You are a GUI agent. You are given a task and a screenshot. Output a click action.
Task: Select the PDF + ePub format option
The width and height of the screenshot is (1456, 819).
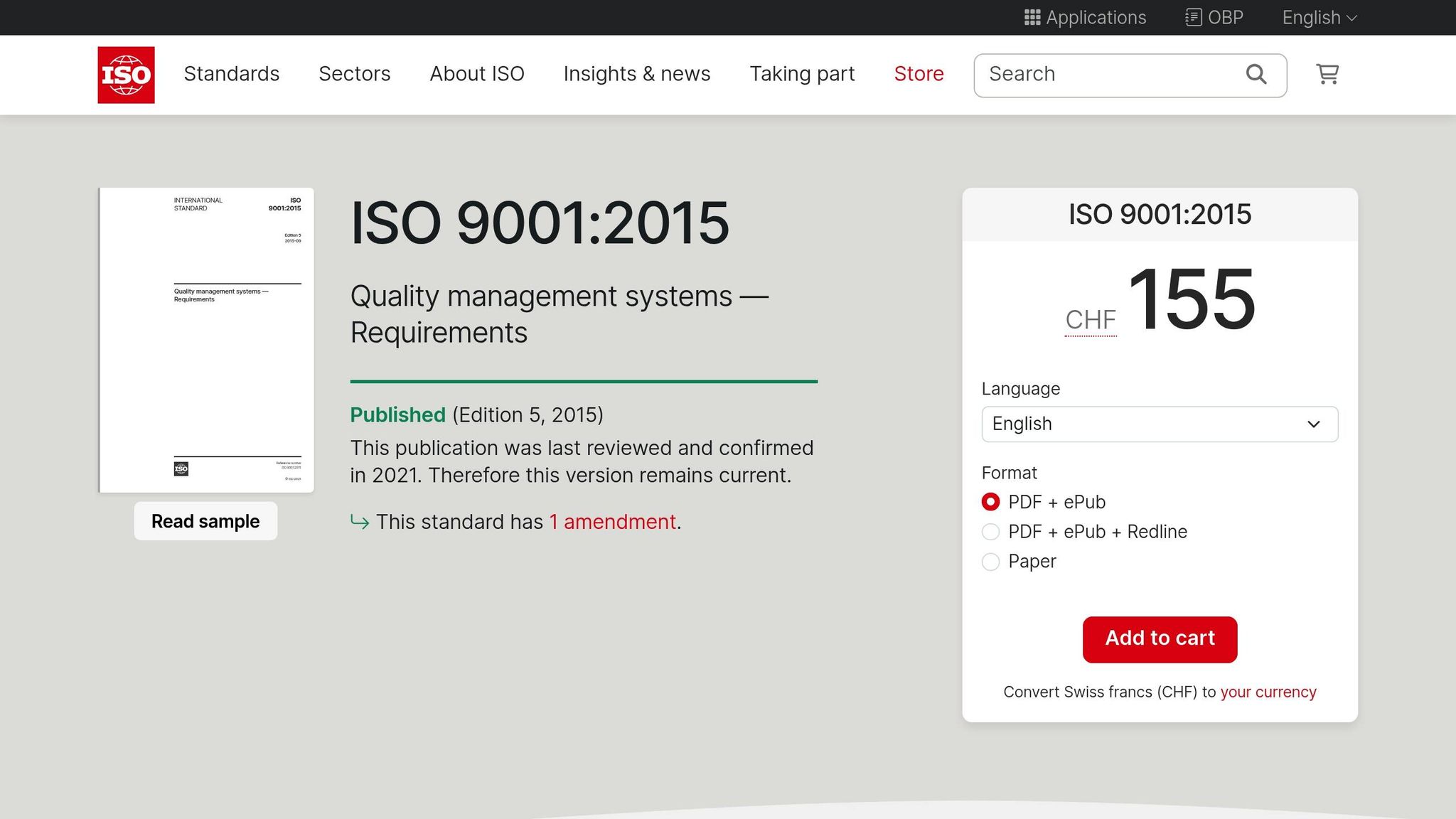[x=990, y=502]
